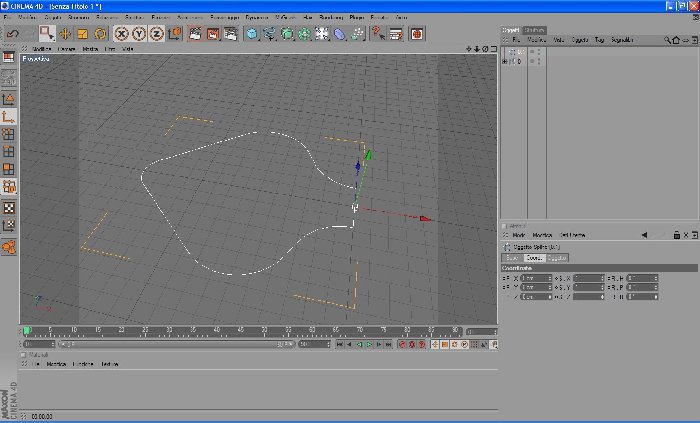This screenshot has height=423, width=700.
Task: Open the blue deformer objects flyout
Action: pos(340,33)
